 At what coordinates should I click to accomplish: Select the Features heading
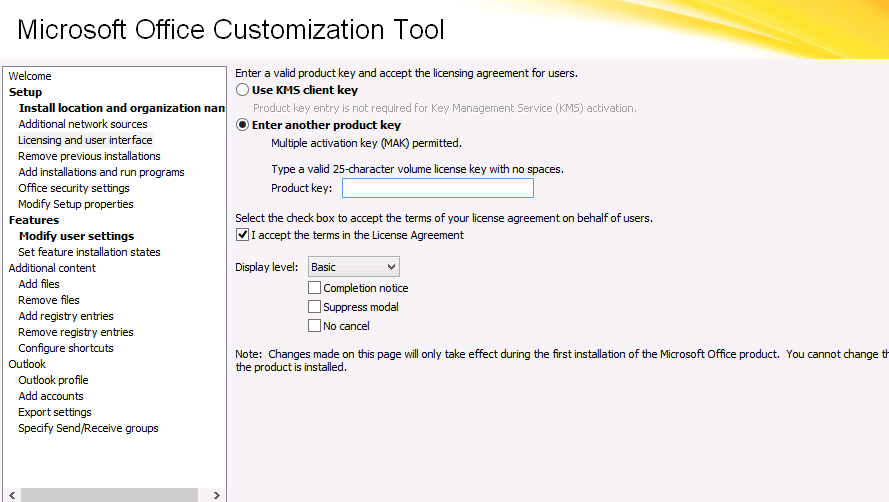(34, 220)
